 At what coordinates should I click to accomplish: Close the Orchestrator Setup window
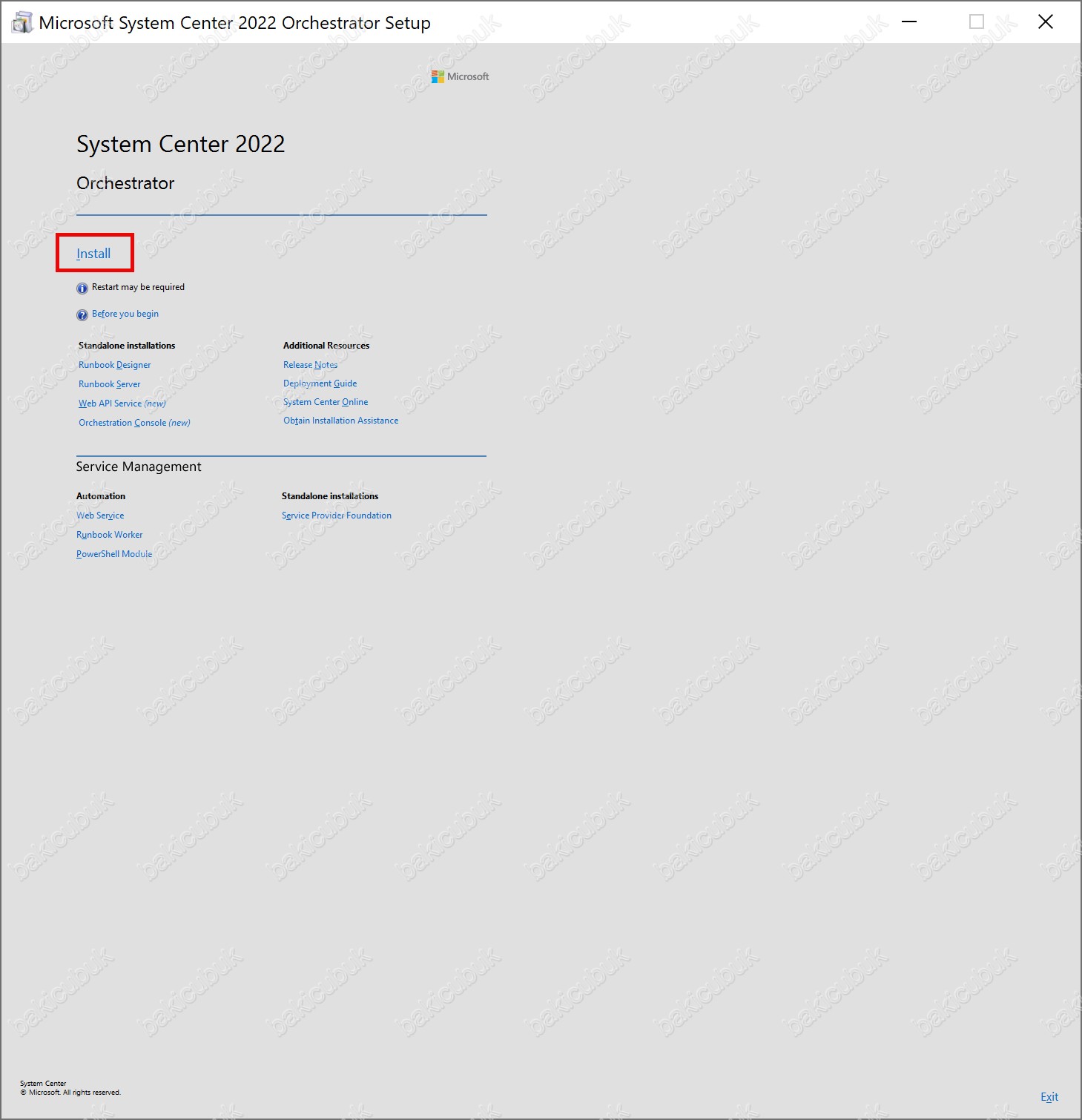[1046, 22]
